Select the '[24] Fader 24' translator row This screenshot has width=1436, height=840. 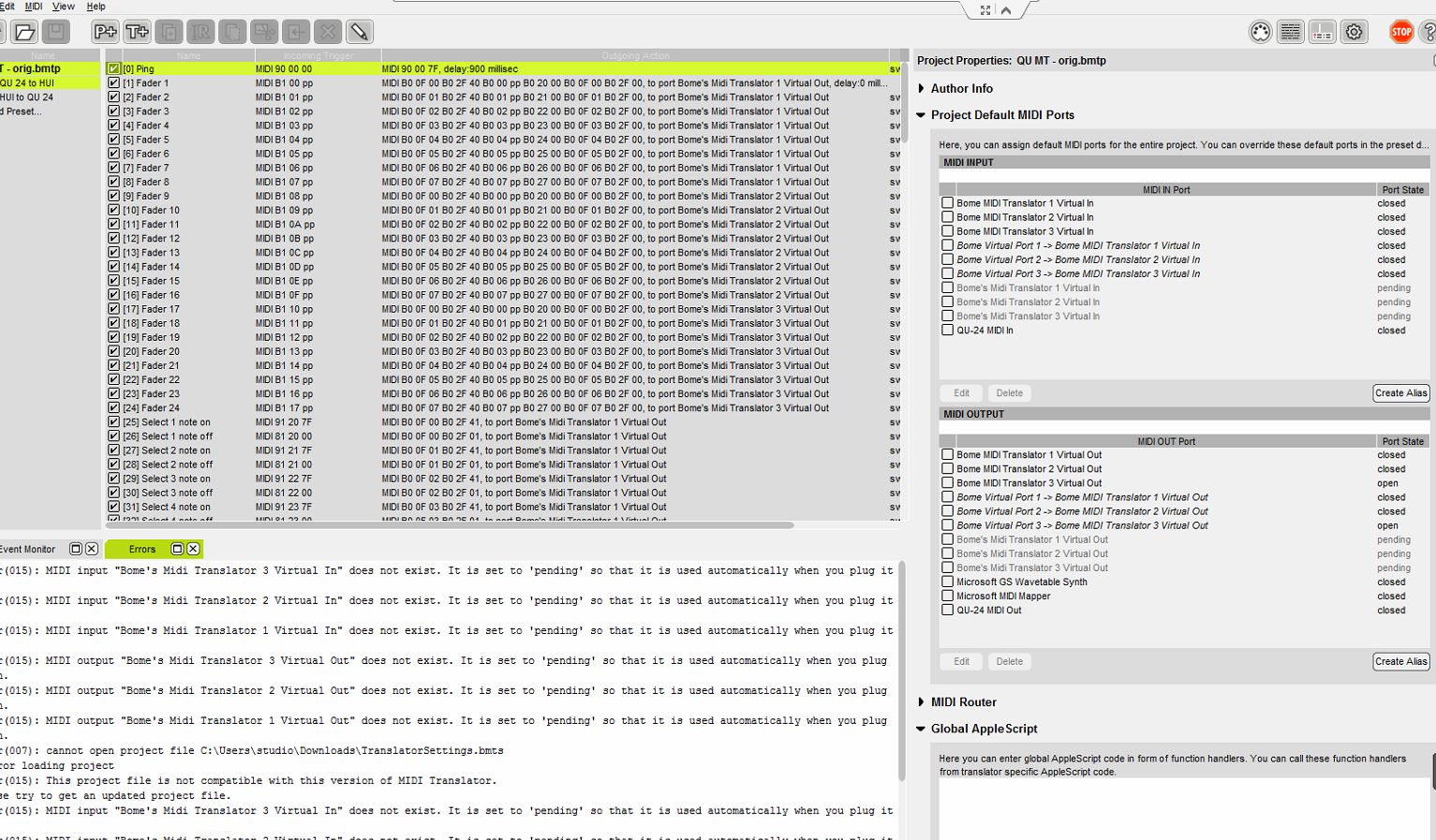[501, 408]
